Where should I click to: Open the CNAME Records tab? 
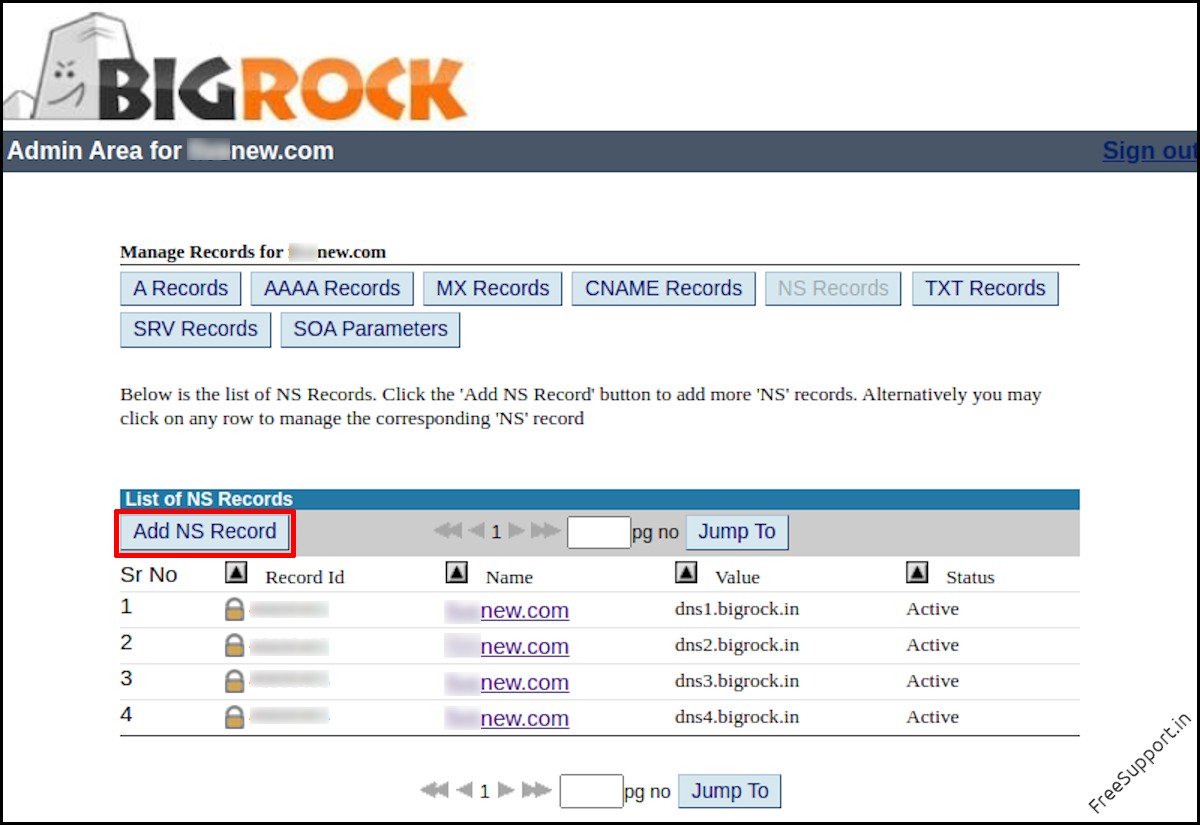coord(664,289)
